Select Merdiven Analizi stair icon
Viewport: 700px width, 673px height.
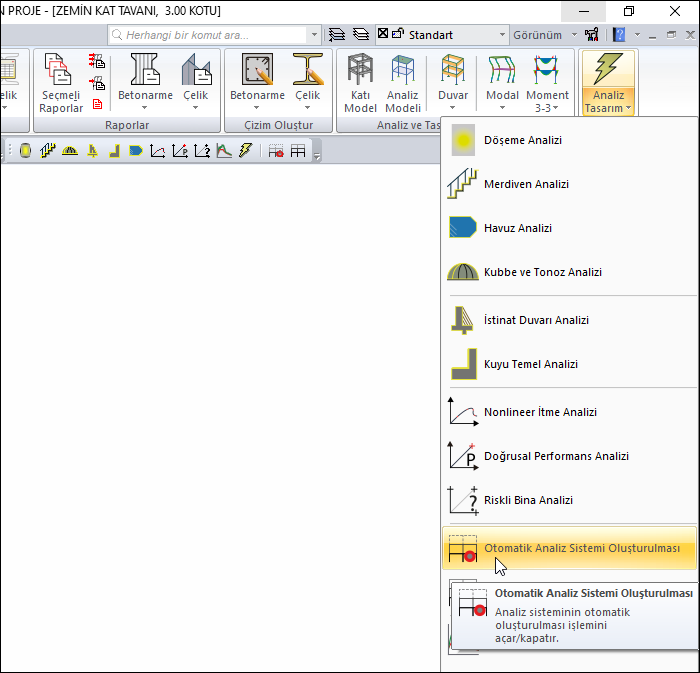tap(463, 184)
